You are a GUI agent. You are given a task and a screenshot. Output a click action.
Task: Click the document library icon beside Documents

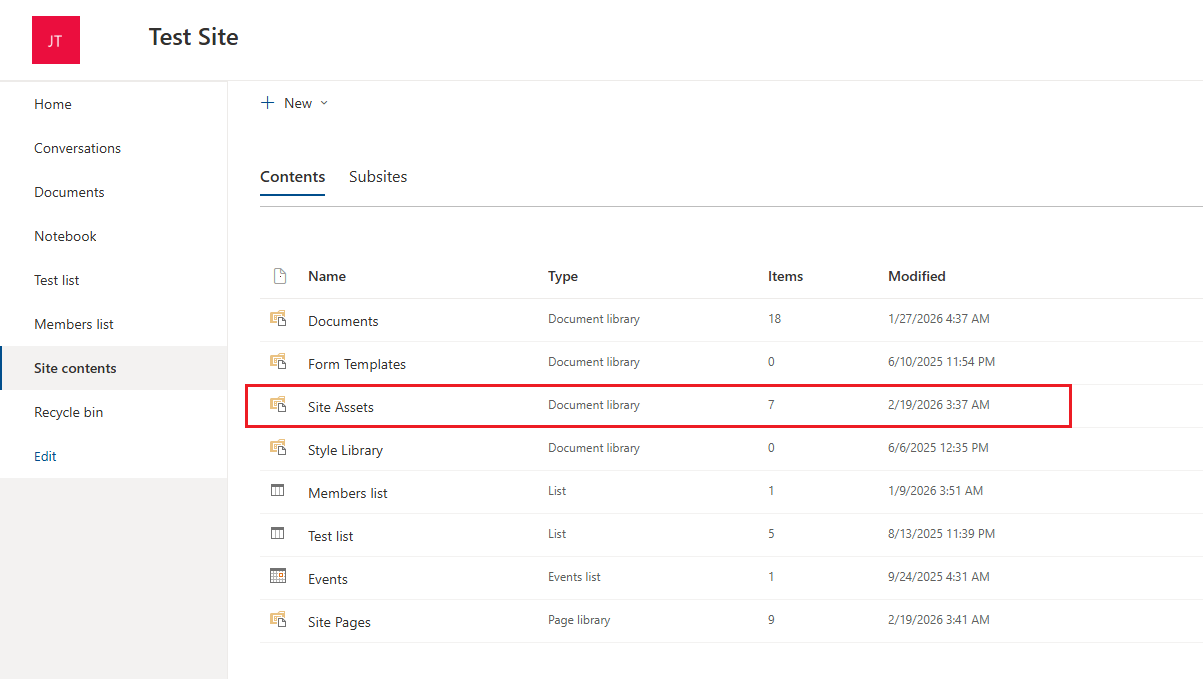click(278, 319)
